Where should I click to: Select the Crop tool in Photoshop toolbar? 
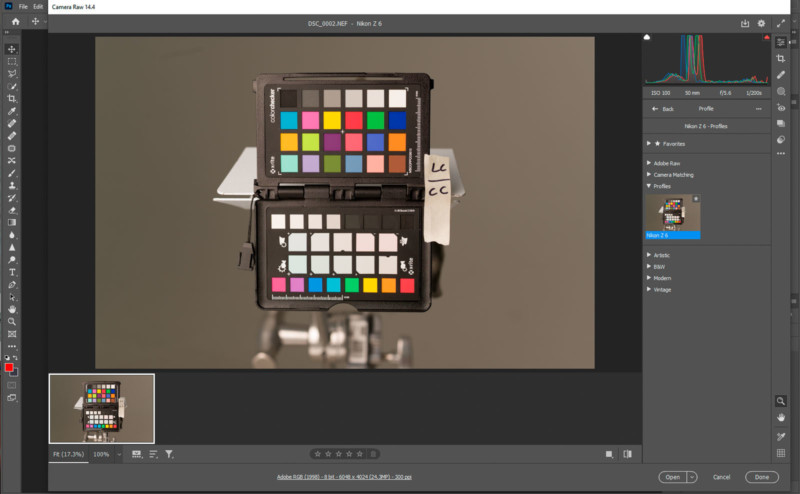click(12, 98)
